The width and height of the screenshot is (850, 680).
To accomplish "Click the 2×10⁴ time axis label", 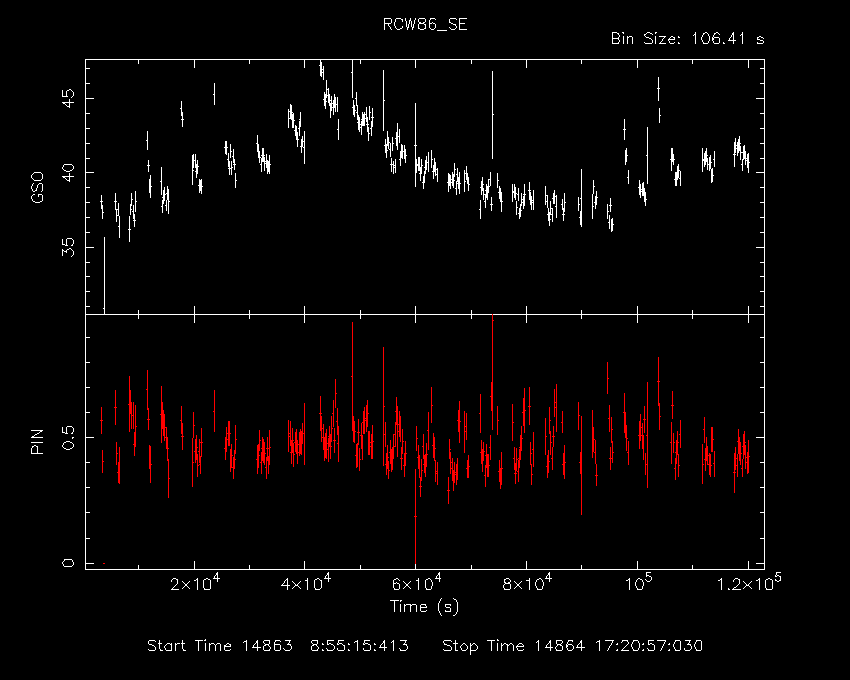I will point(195,583).
